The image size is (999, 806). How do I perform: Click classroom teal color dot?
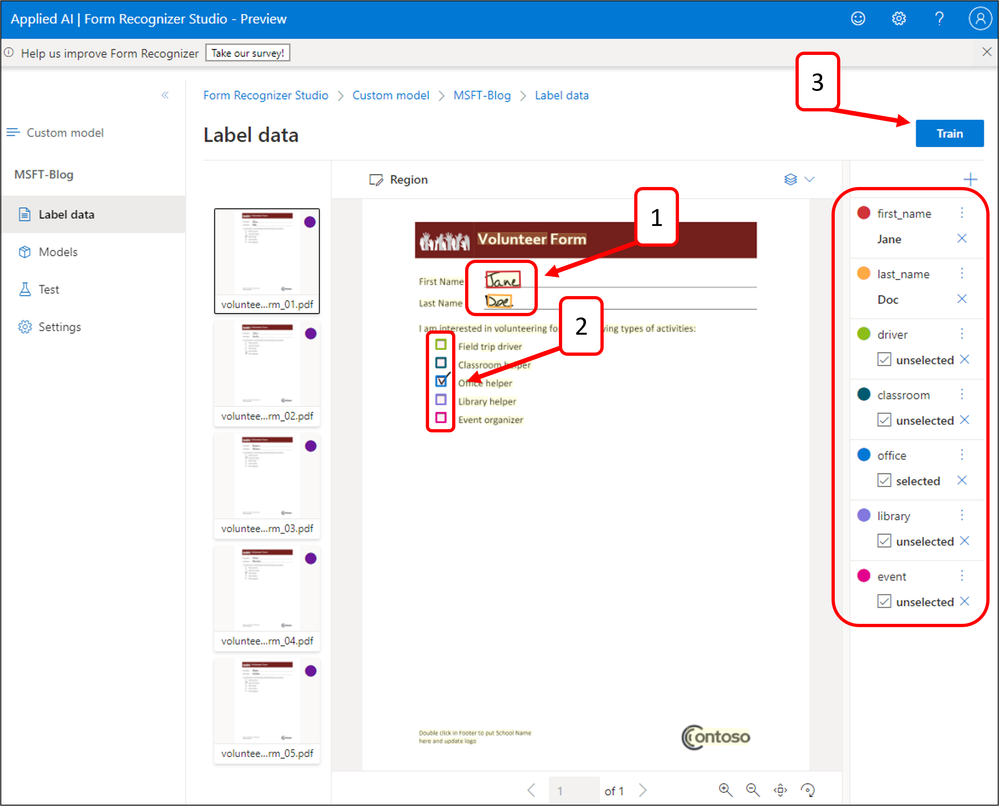click(x=863, y=394)
